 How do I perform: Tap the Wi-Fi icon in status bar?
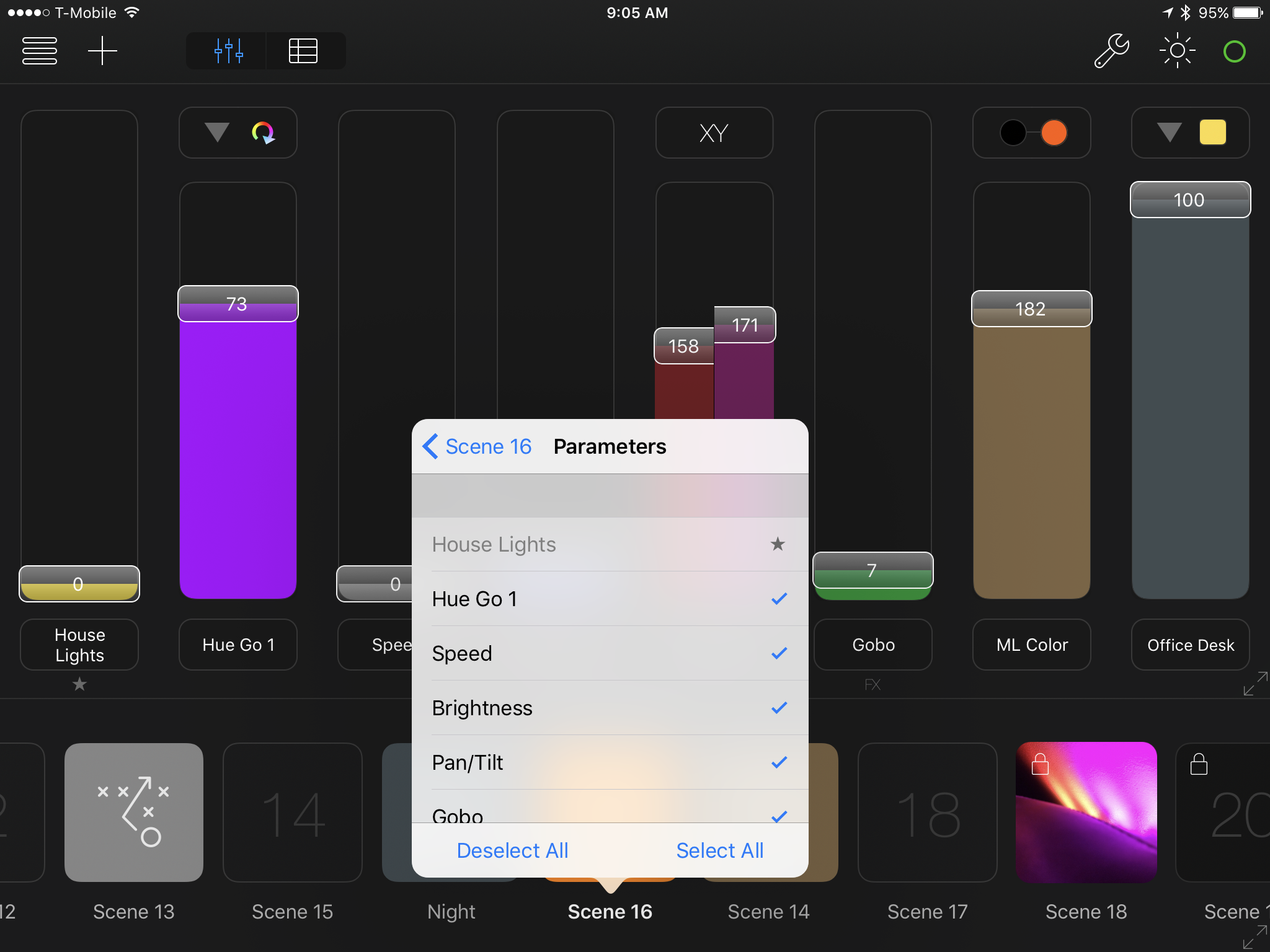[x=131, y=12]
